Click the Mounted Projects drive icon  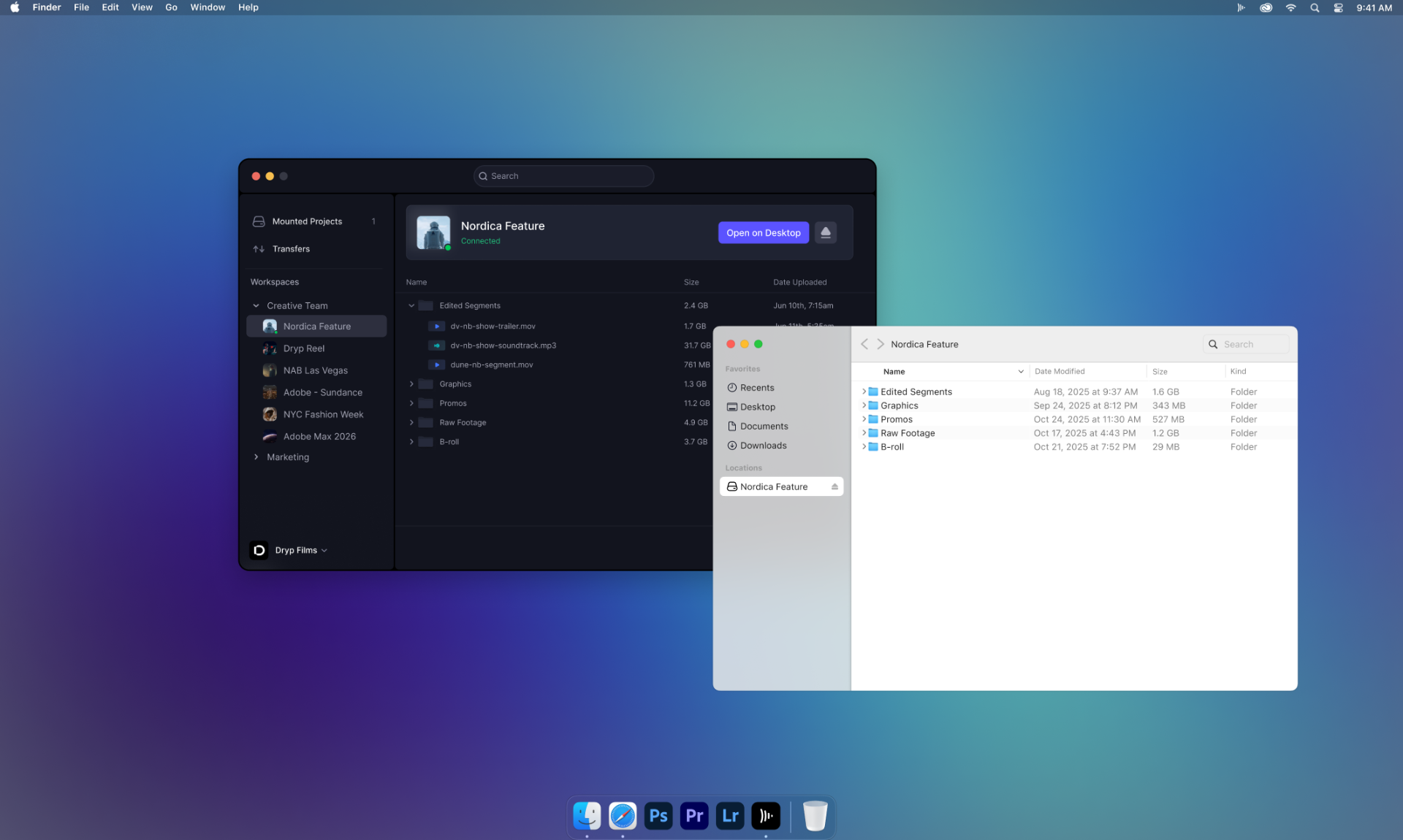pyautogui.click(x=260, y=221)
